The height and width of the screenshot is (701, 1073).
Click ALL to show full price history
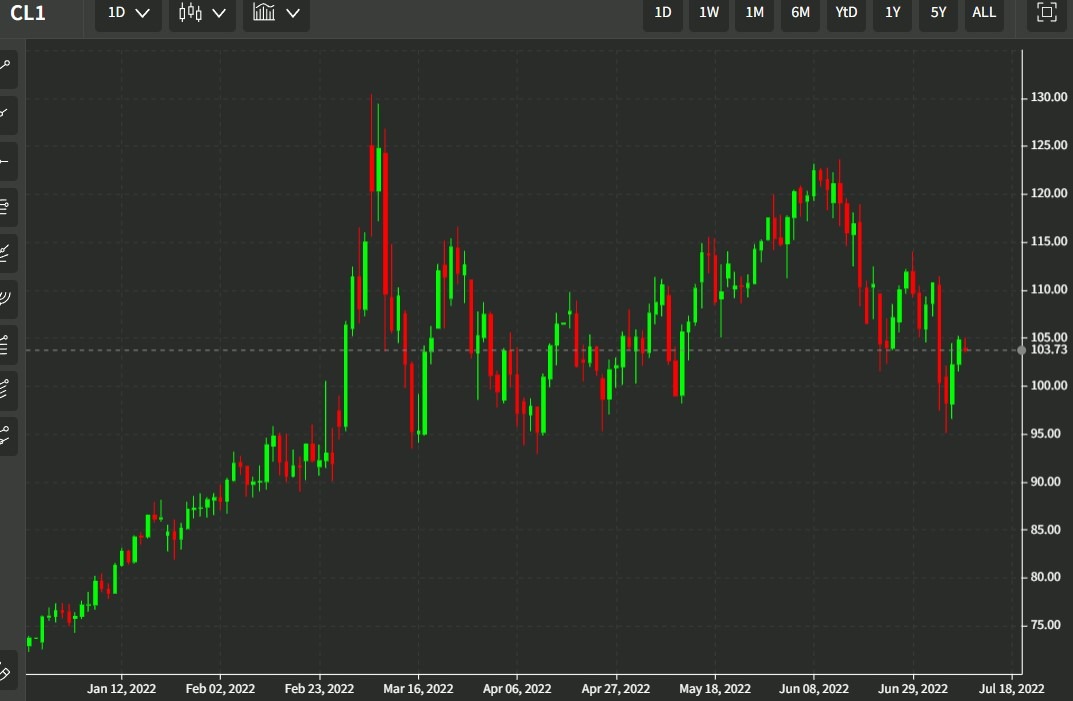[983, 14]
